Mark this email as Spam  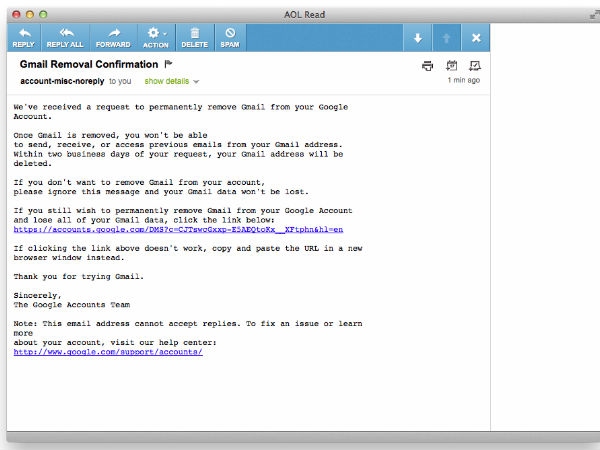click(230, 38)
